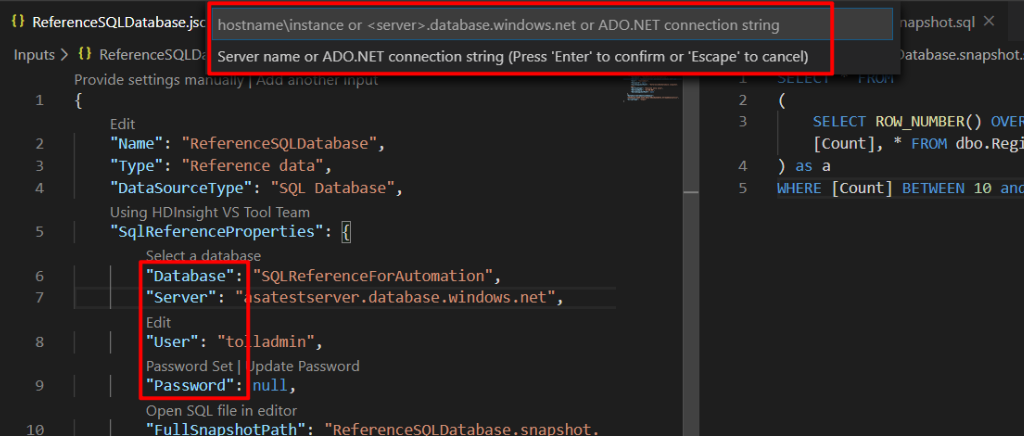Click 'Provide settings manually' CodeLens link
Image resolution: width=1024 pixels, height=436 pixels.
(x=160, y=80)
